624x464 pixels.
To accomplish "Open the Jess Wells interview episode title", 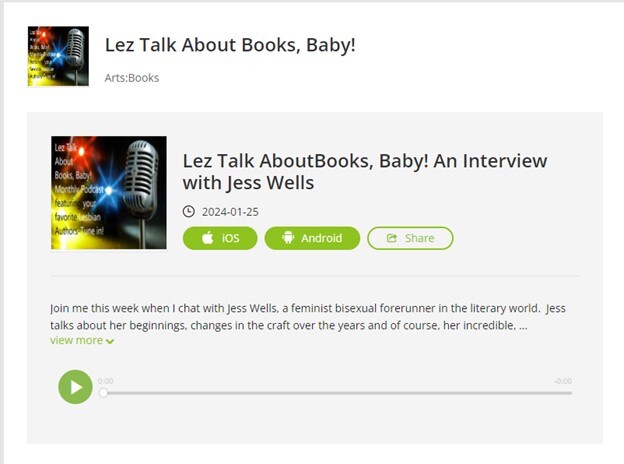I will [x=365, y=172].
